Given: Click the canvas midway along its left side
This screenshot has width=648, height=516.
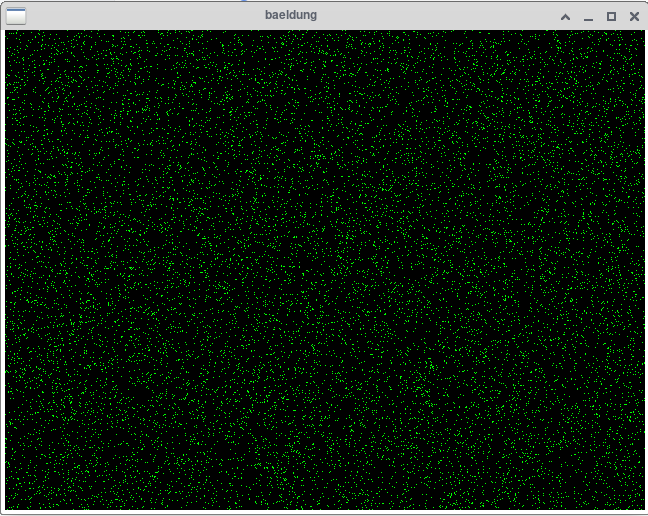Looking at the screenshot, I should coord(8,270).
